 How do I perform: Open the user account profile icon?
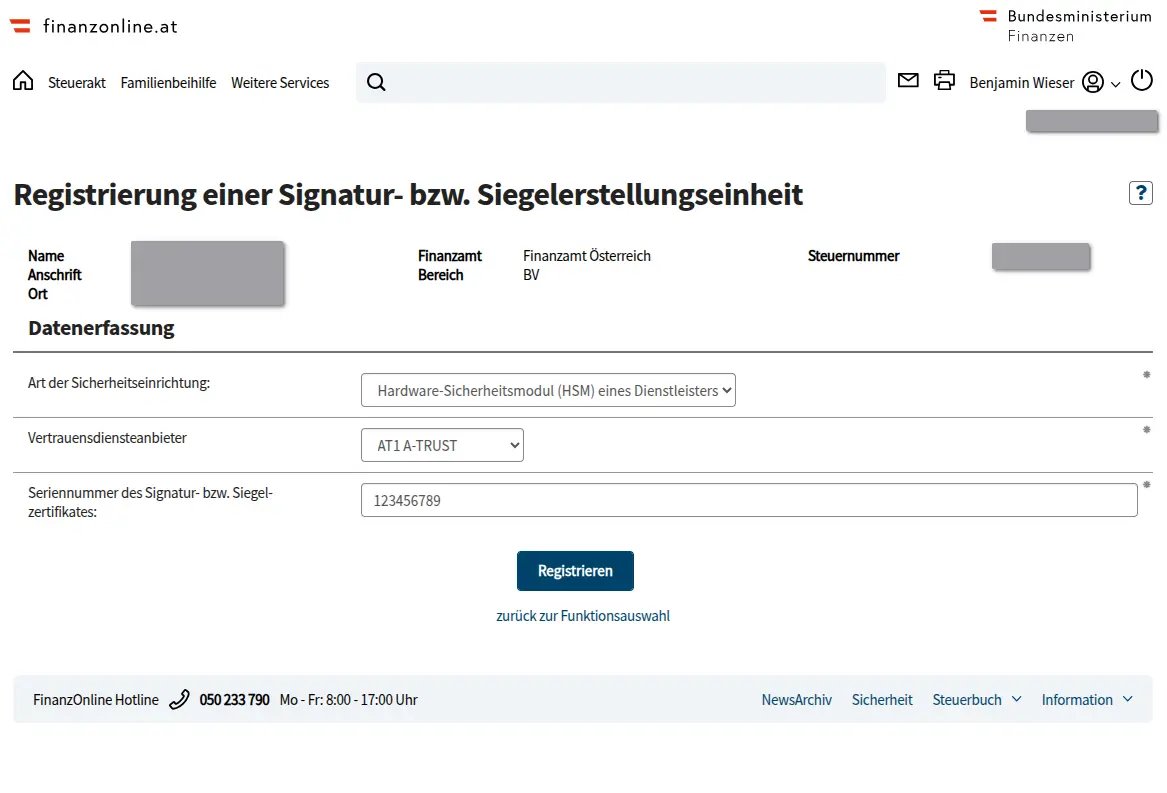click(x=1095, y=84)
